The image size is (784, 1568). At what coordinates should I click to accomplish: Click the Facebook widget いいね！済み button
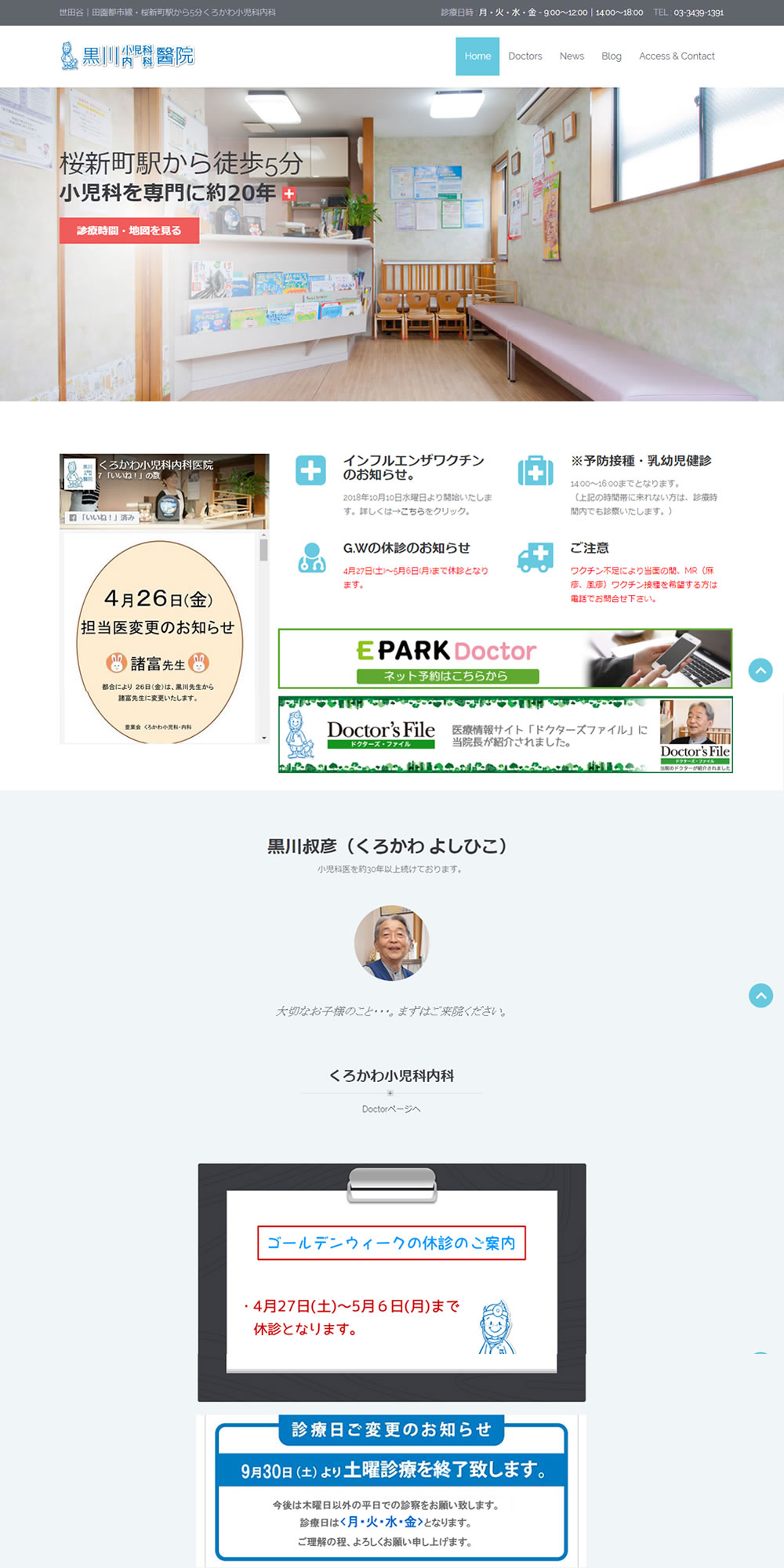click(103, 517)
